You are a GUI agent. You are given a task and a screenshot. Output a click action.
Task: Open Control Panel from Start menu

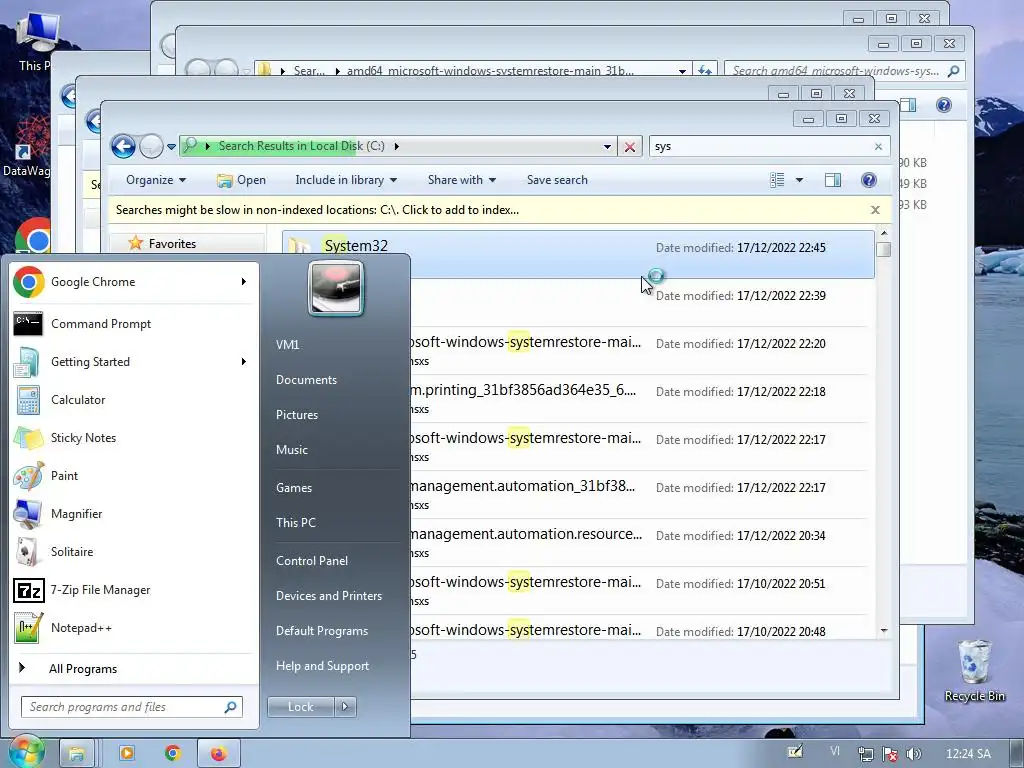[x=312, y=561]
